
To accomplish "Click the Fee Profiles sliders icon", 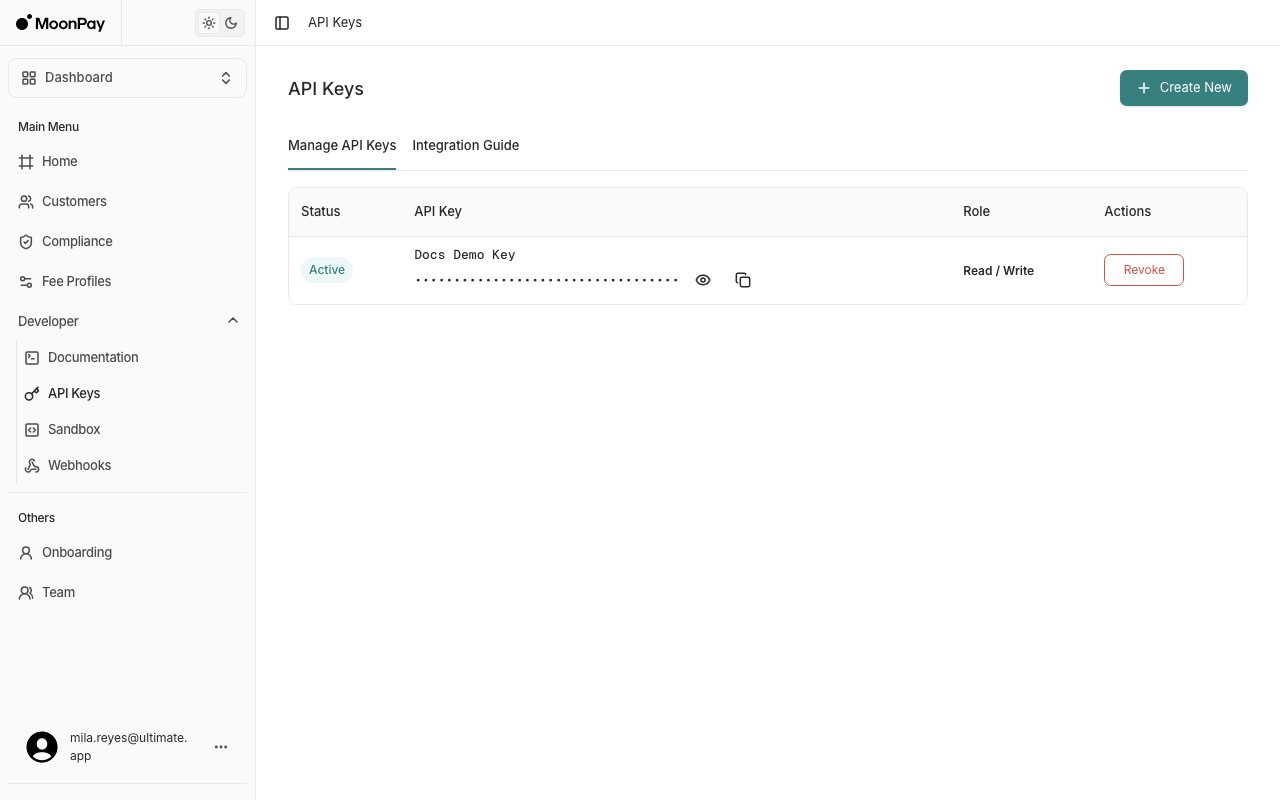I will 26,281.
